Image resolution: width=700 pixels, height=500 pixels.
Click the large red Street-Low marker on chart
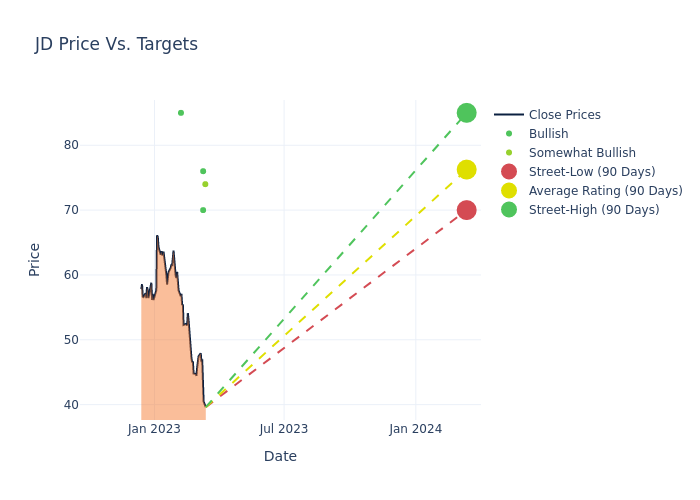coord(466,210)
